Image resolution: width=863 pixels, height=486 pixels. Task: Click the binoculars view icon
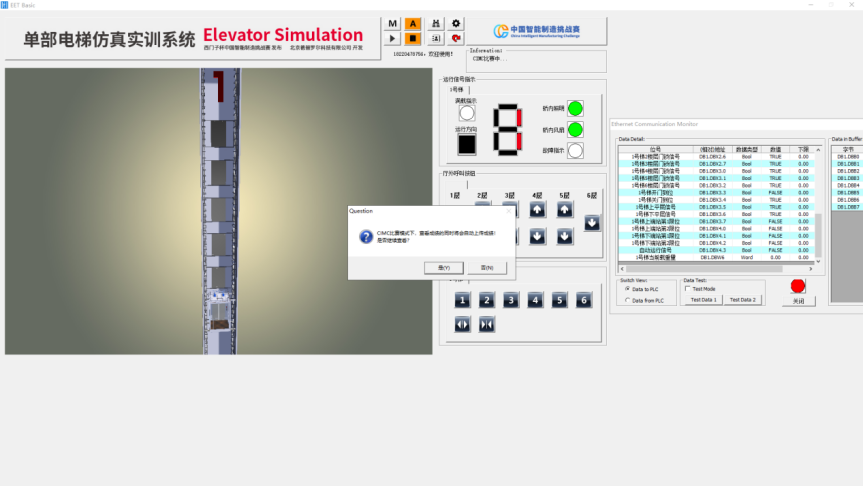[x=436, y=23]
